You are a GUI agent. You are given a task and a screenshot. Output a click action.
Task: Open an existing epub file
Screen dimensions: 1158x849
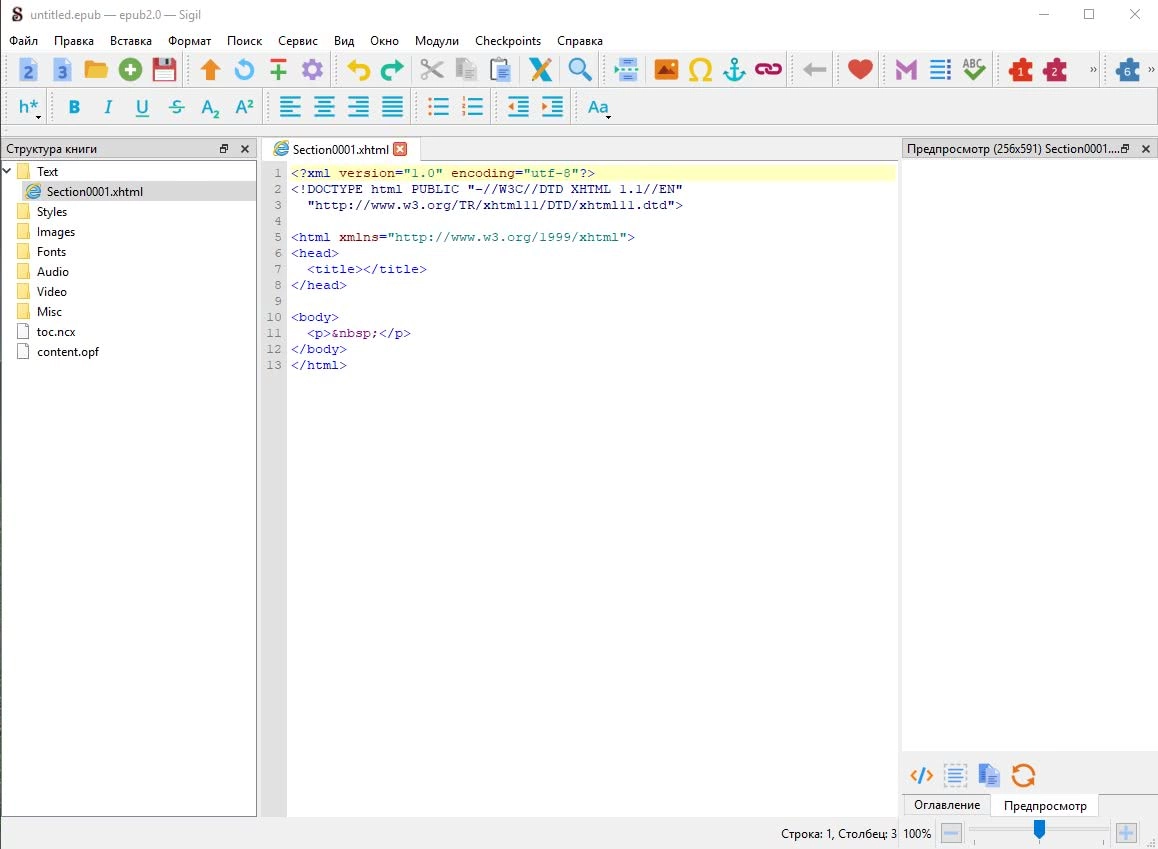[x=96, y=70]
